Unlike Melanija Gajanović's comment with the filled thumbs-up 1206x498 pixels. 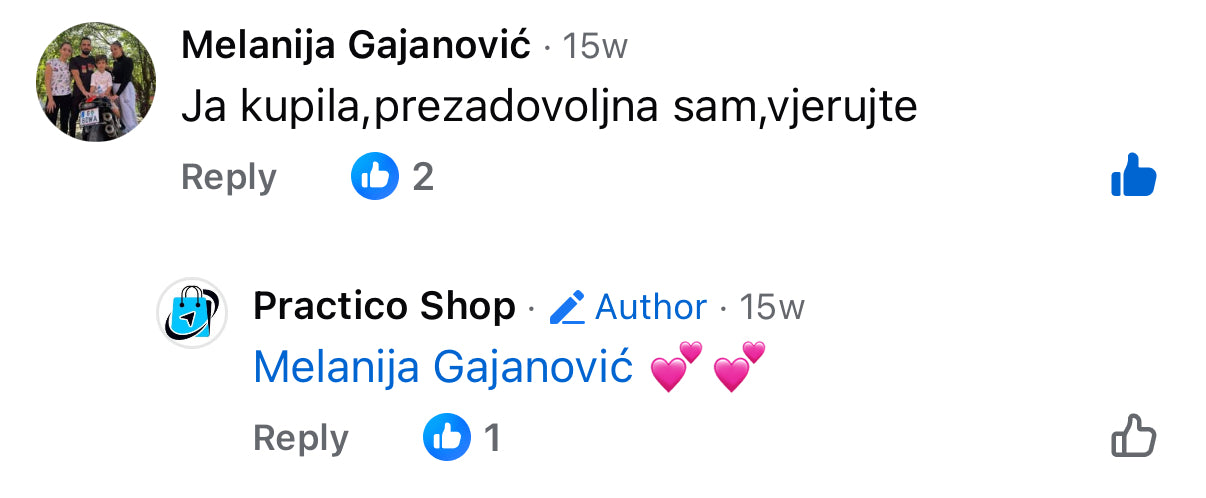pyautogui.click(x=1133, y=177)
